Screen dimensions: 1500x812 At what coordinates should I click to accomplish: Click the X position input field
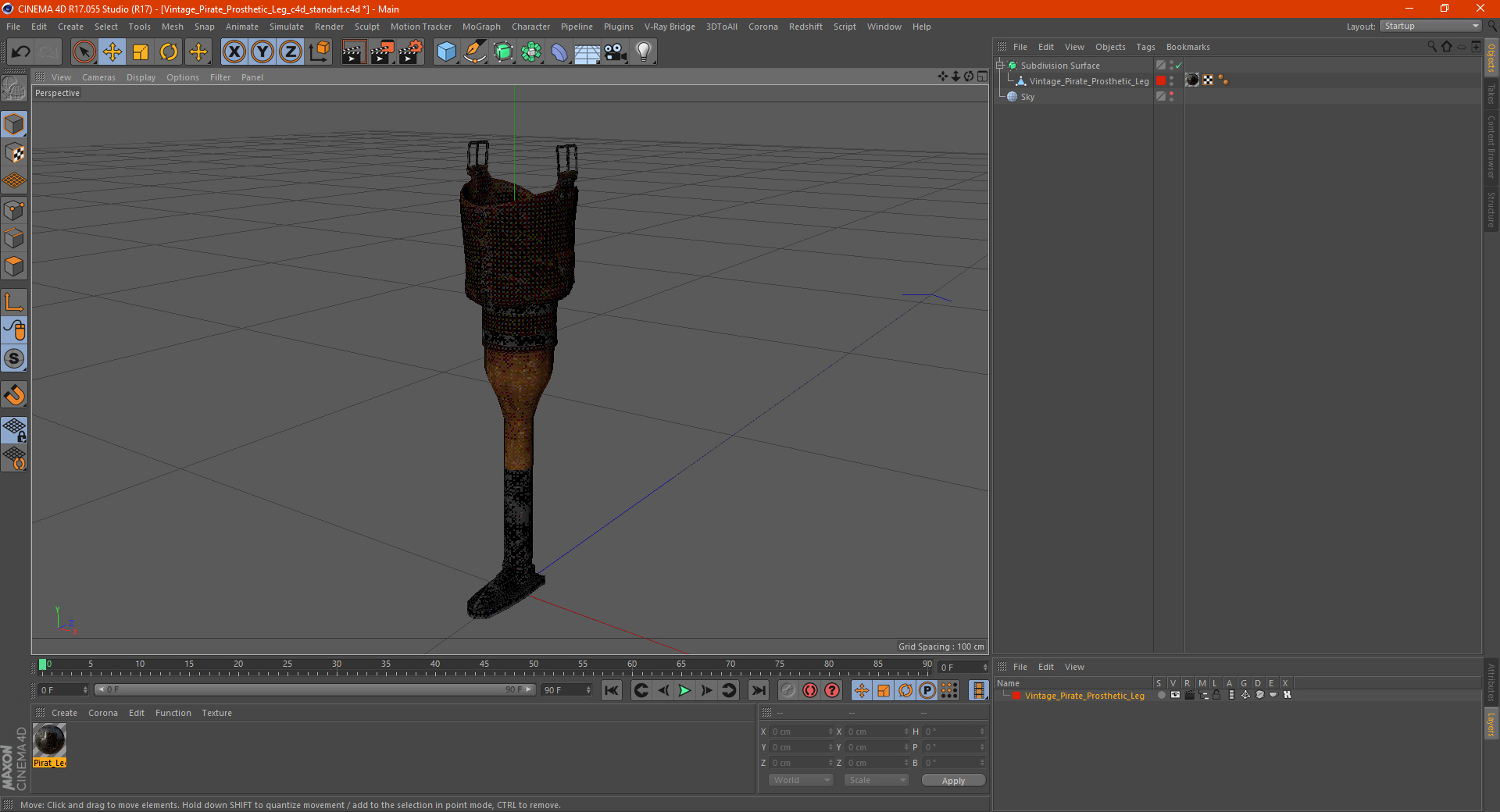[x=802, y=732]
